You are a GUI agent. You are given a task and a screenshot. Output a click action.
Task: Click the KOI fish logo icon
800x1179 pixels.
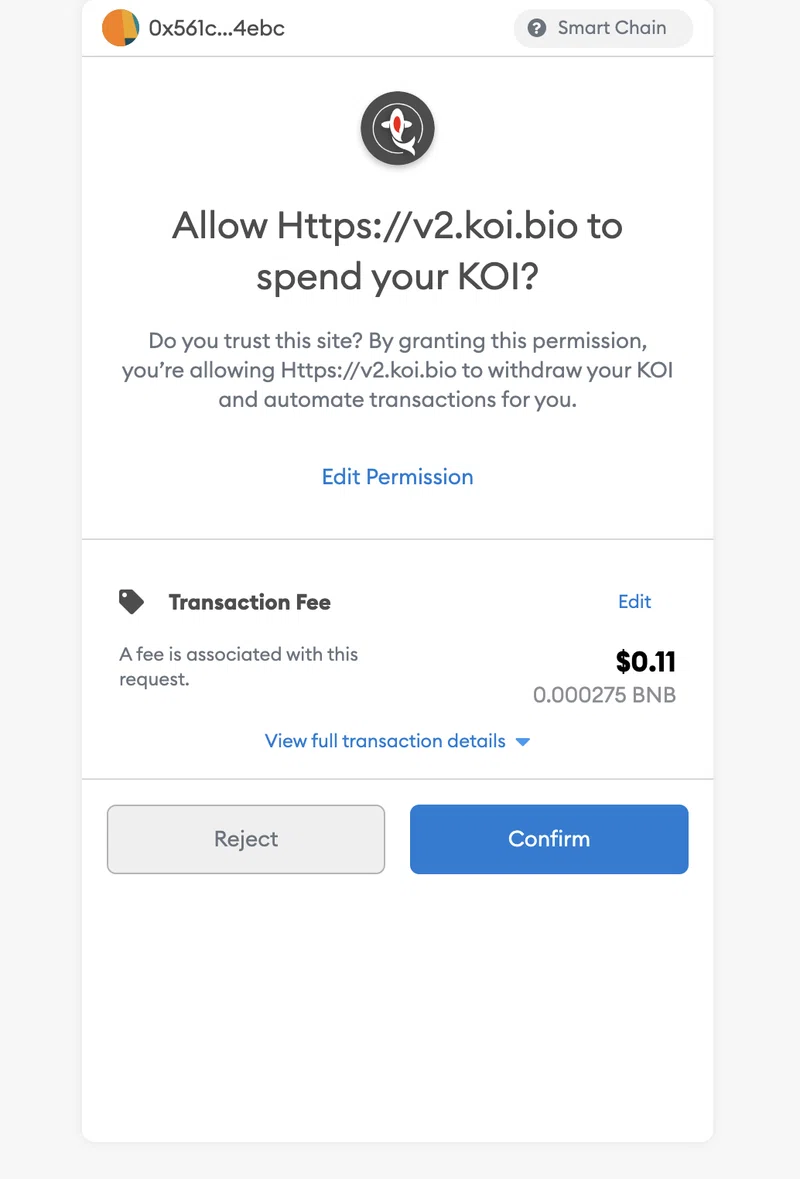(x=398, y=128)
